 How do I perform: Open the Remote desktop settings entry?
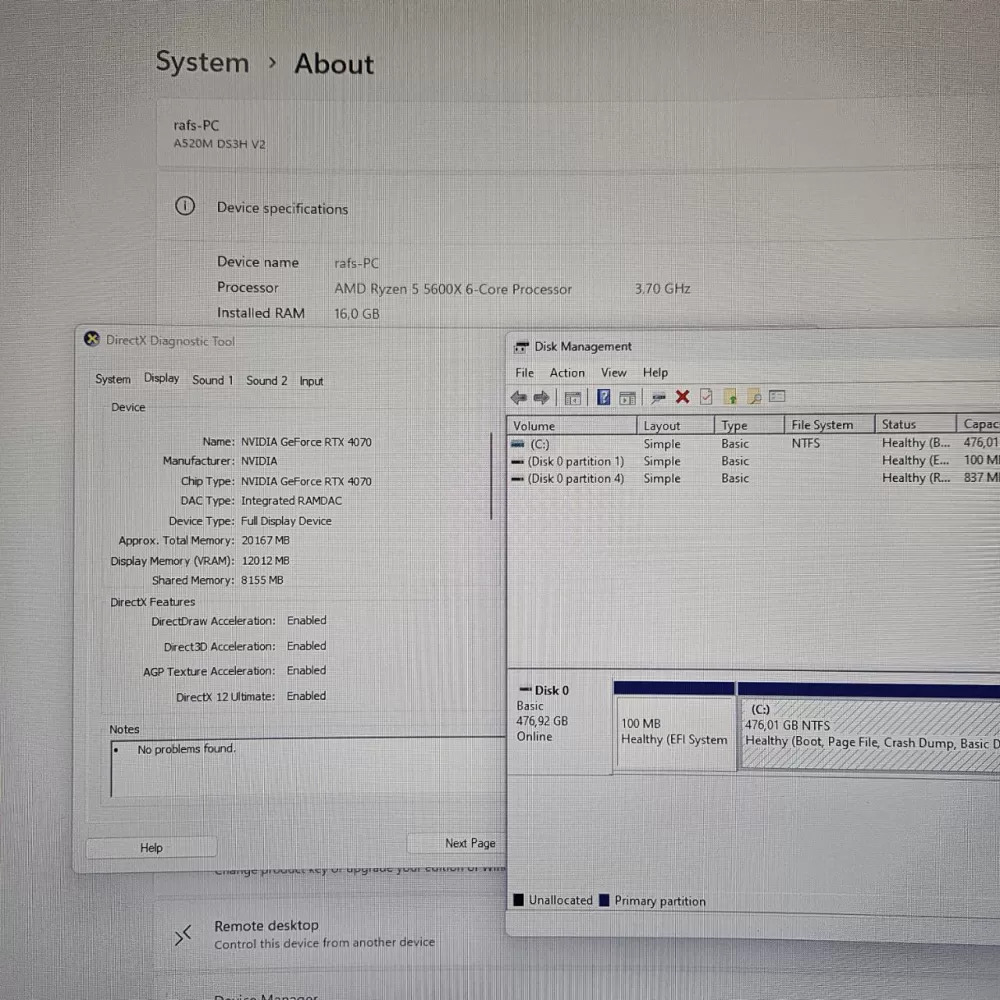pyautogui.click(x=266, y=926)
